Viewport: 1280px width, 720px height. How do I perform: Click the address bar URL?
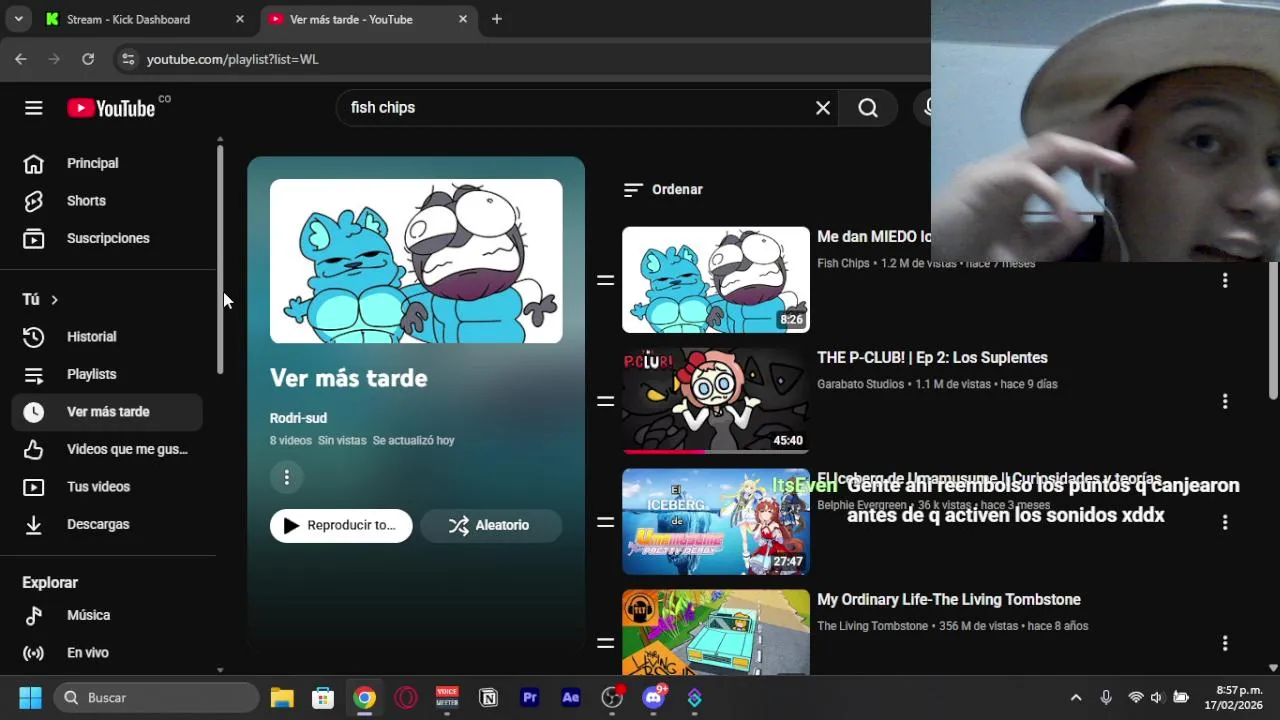(233, 59)
